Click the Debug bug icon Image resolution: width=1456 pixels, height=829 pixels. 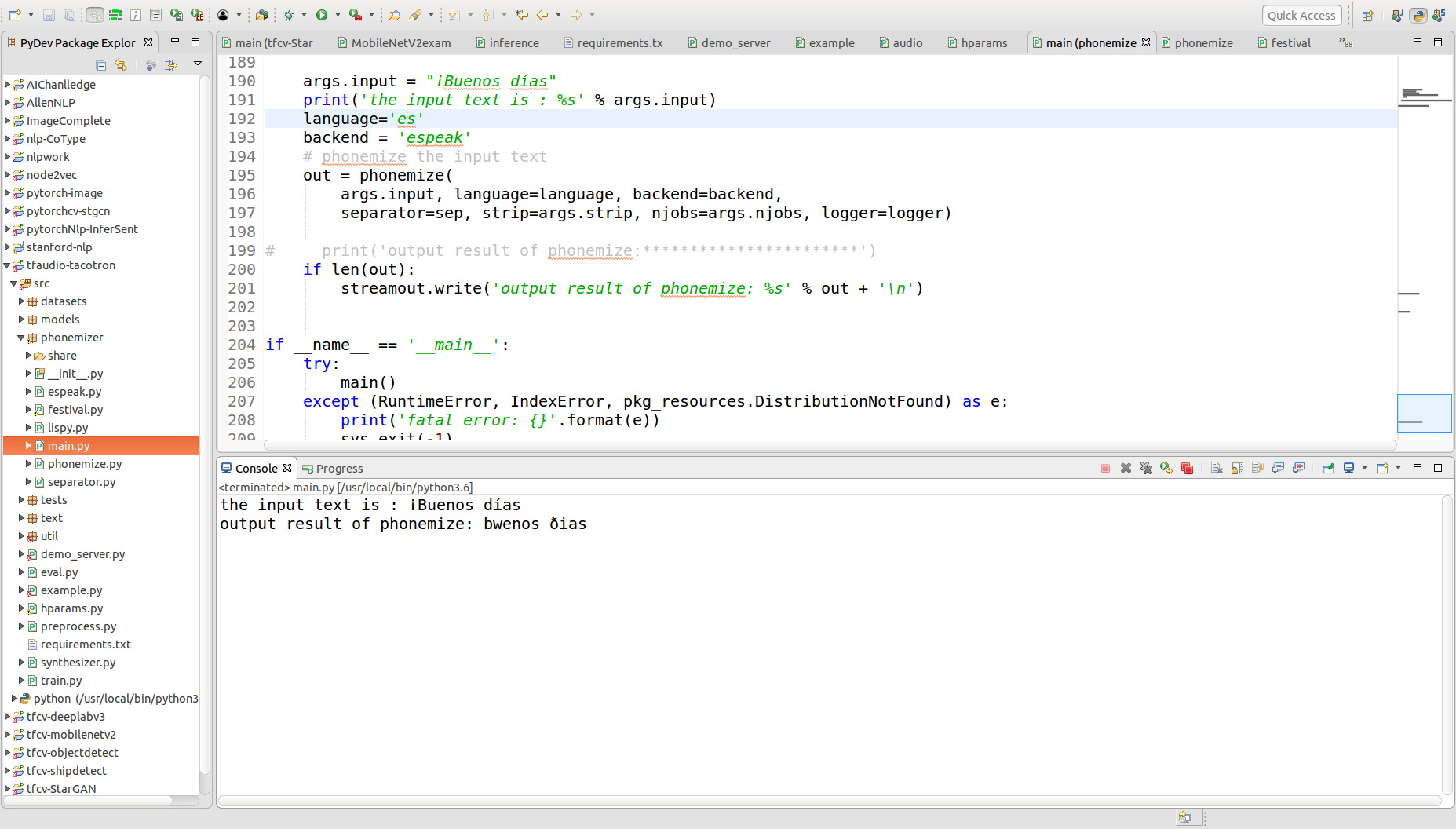coord(288,15)
